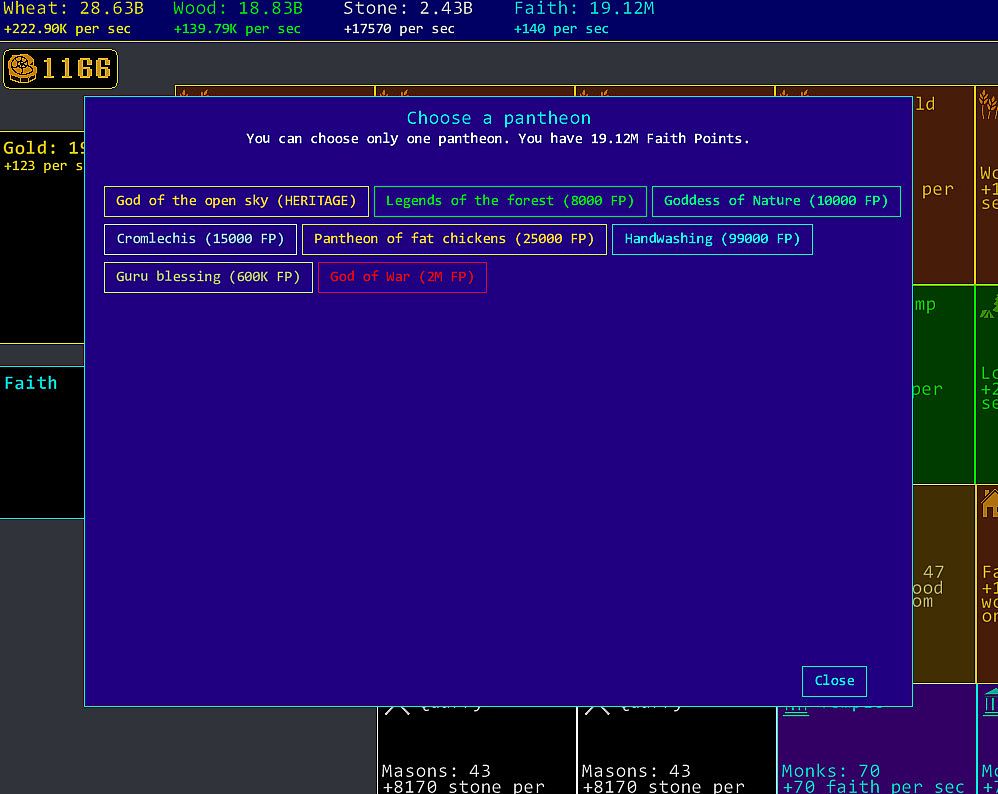Open the Faith panel on the left

[x=42, y=443]
